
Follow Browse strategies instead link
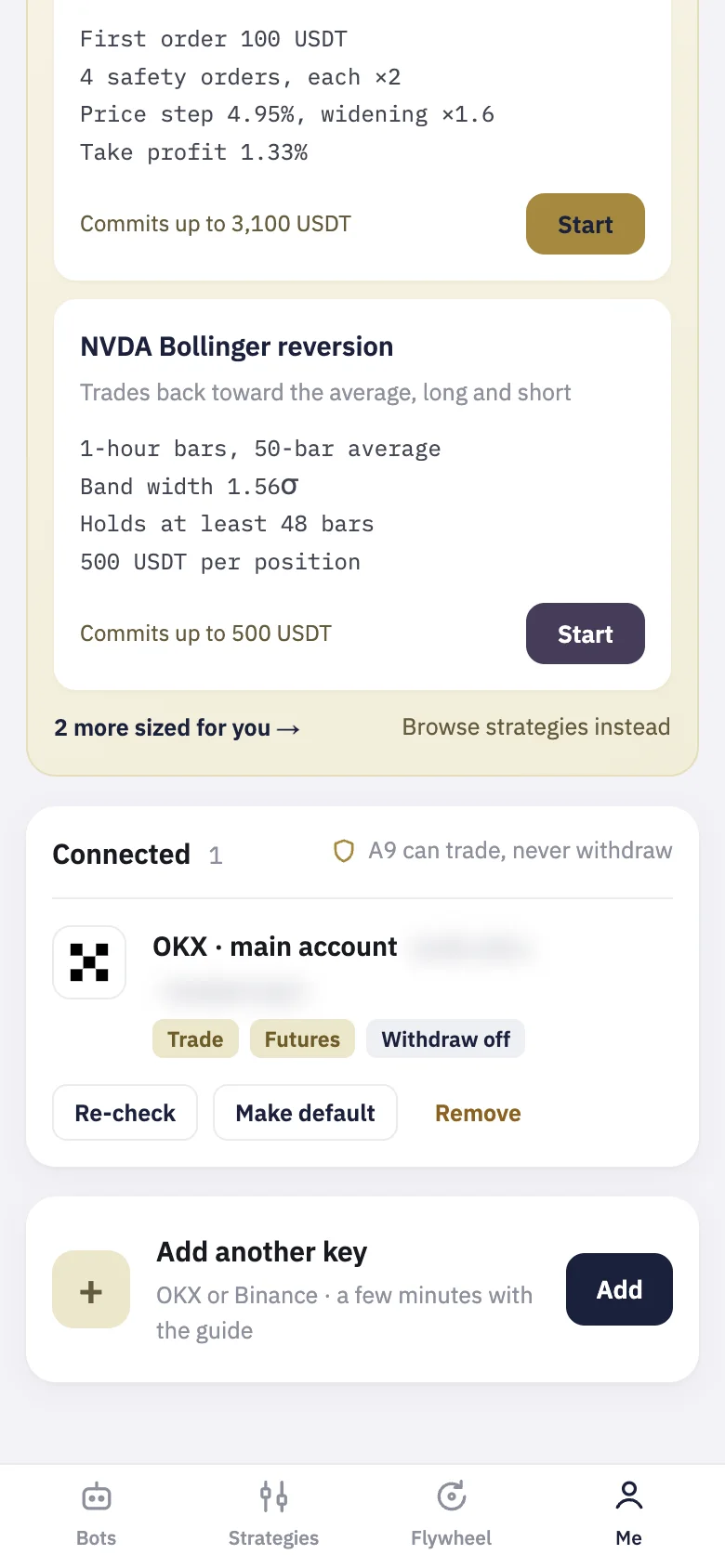tap(536, 726)
